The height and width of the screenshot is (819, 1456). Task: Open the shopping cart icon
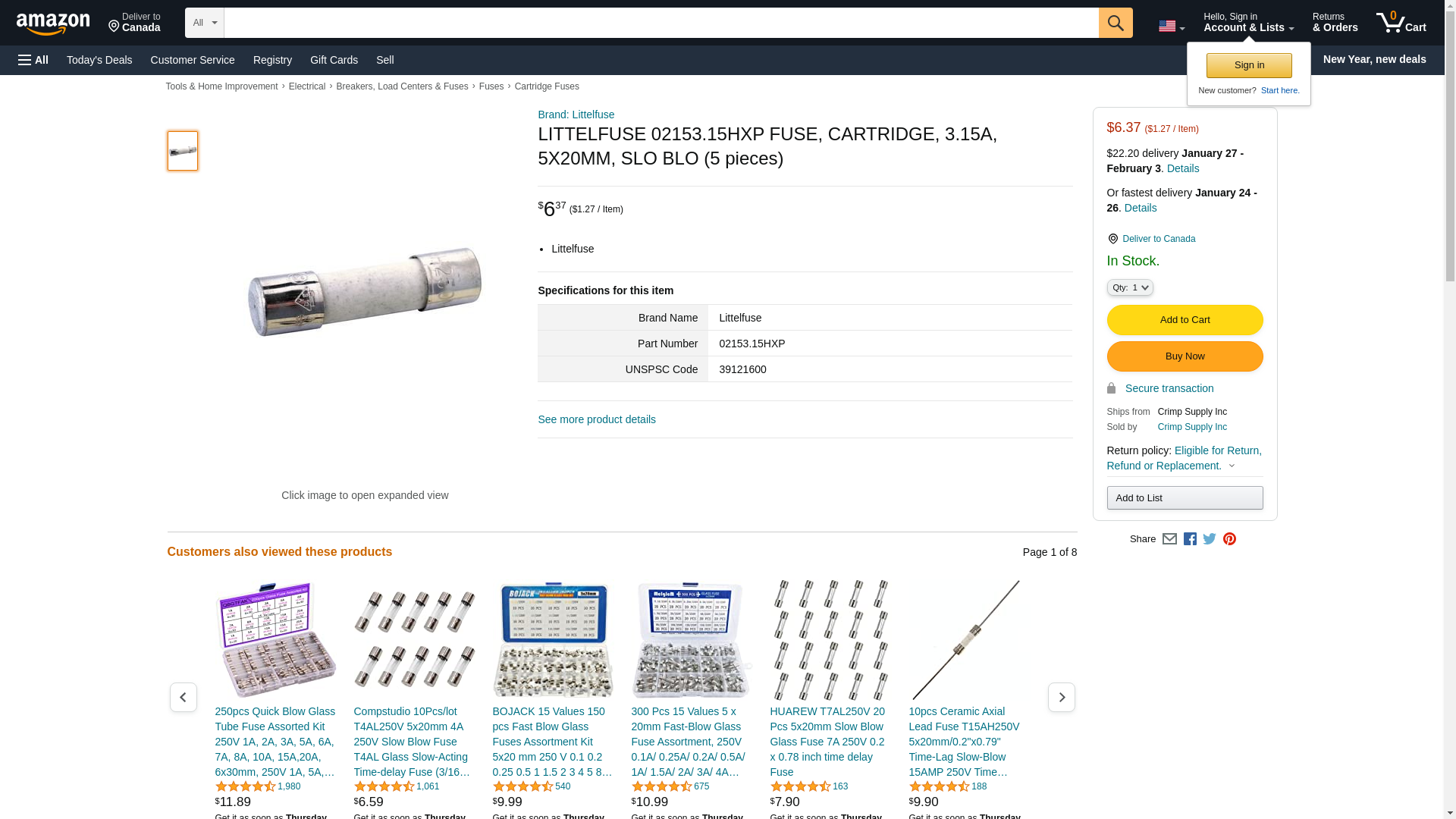tap(1401, 22)
